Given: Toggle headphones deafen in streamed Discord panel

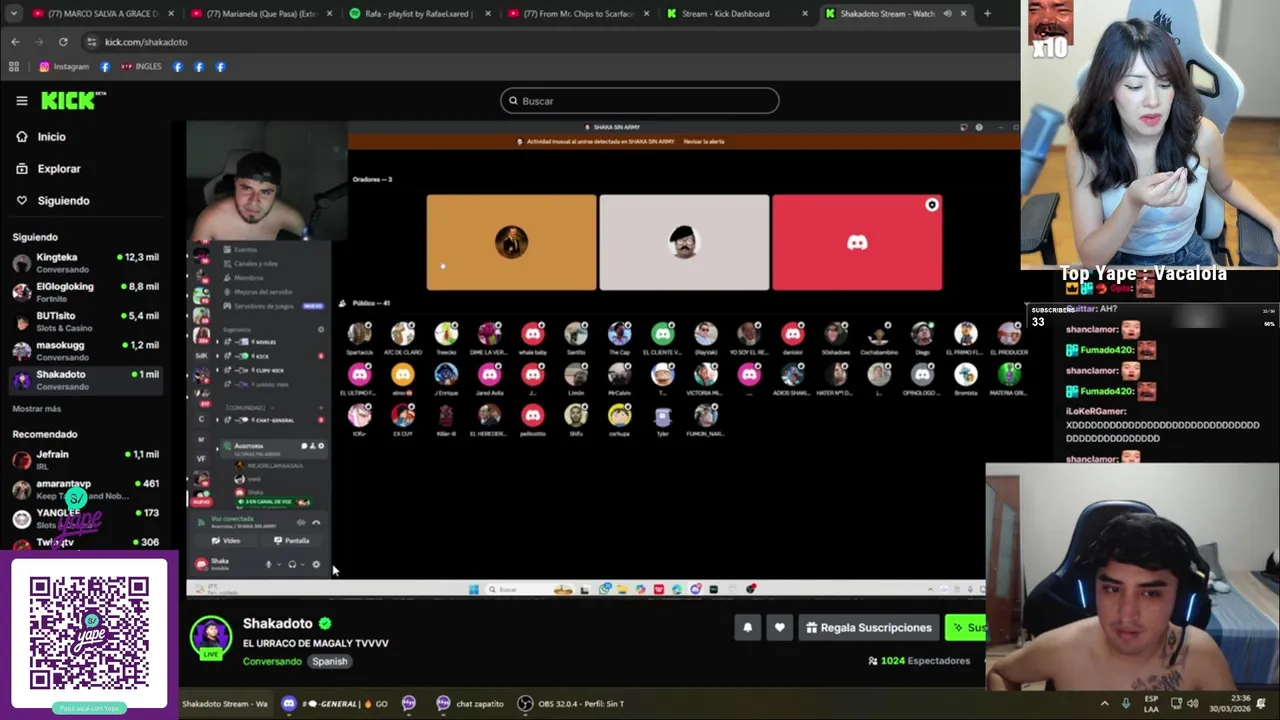Looking at the screenshot, I should pyautogui.click(x=292, y=565).
